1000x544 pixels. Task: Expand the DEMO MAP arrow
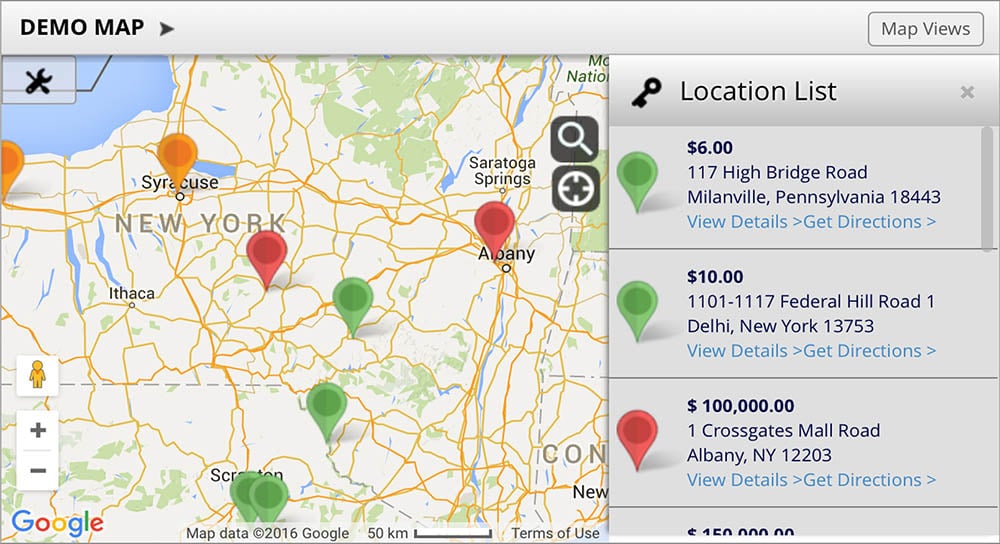pos(167,29)
